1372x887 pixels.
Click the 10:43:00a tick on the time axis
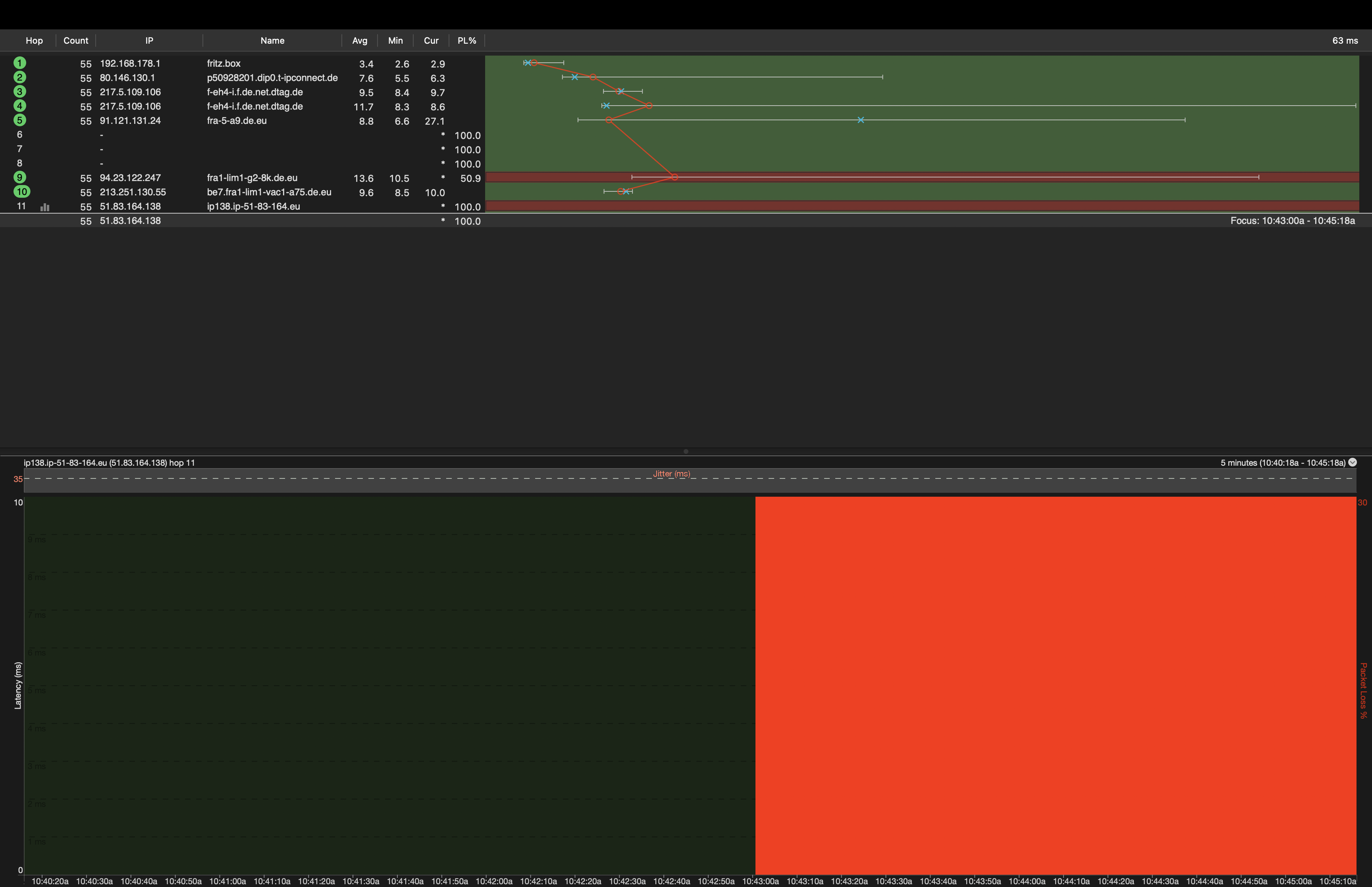click(761, 881)
